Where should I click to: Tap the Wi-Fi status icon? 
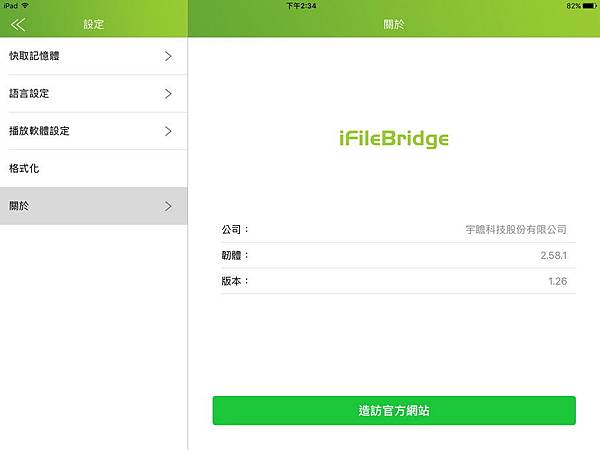point(25,5)
